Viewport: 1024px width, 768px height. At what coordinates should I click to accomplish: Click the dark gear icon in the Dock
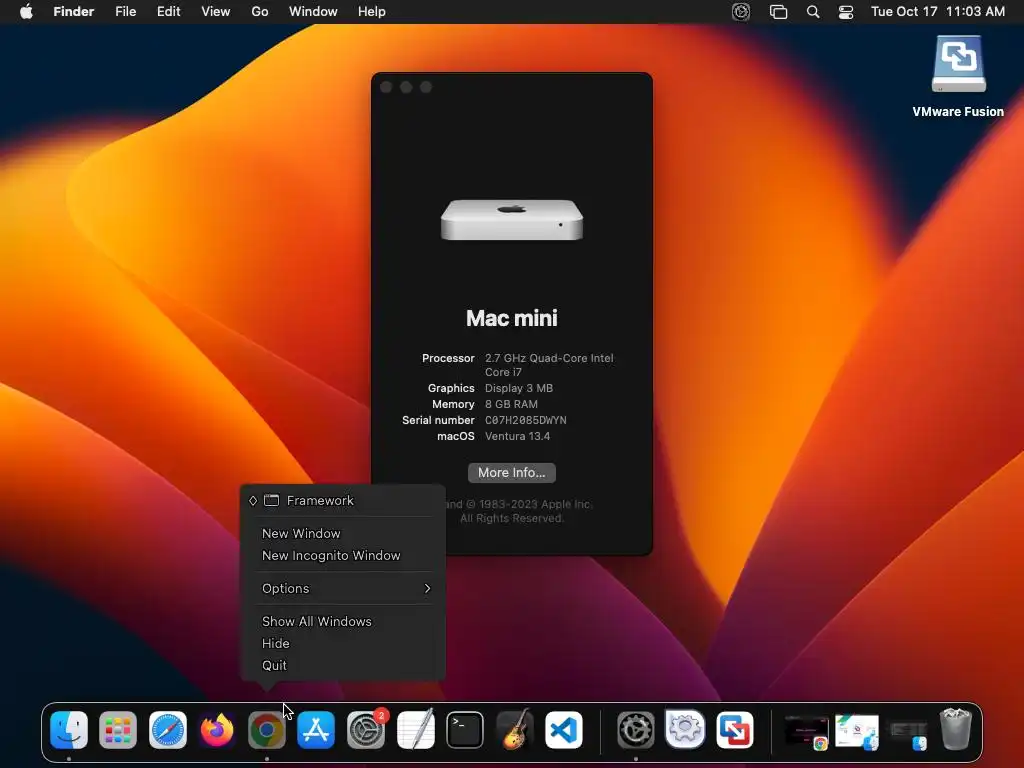pos(635,729)
